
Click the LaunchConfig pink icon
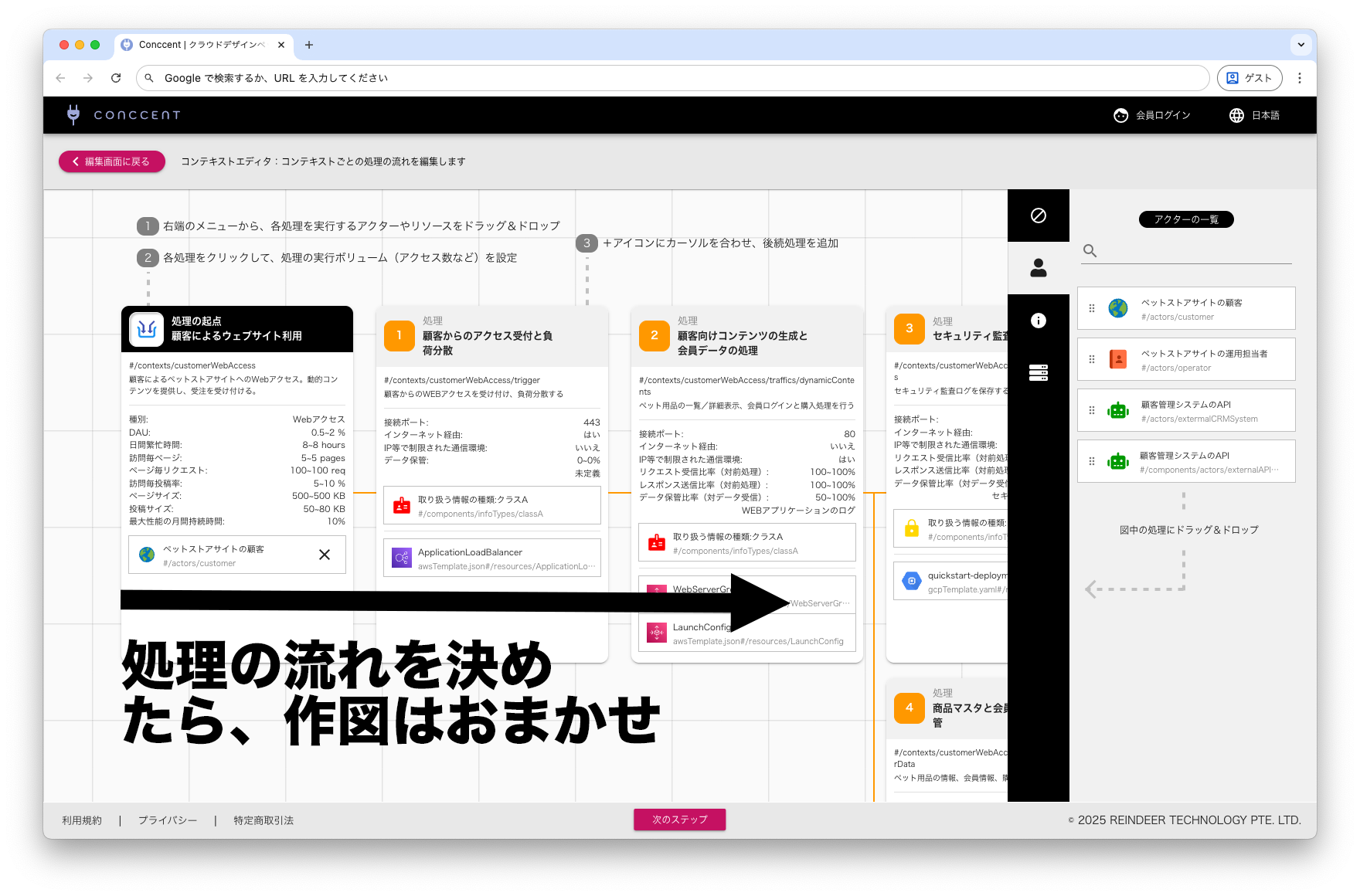(657, 633)
